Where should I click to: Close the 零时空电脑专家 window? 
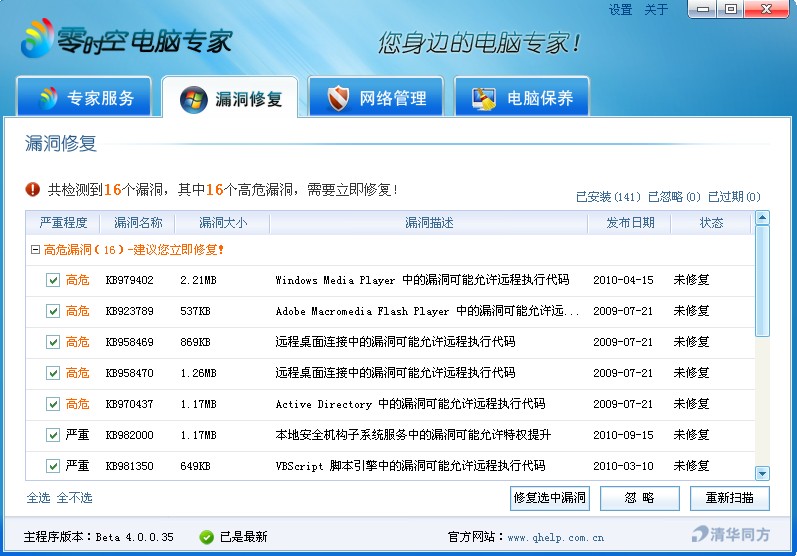coord(766,9)
